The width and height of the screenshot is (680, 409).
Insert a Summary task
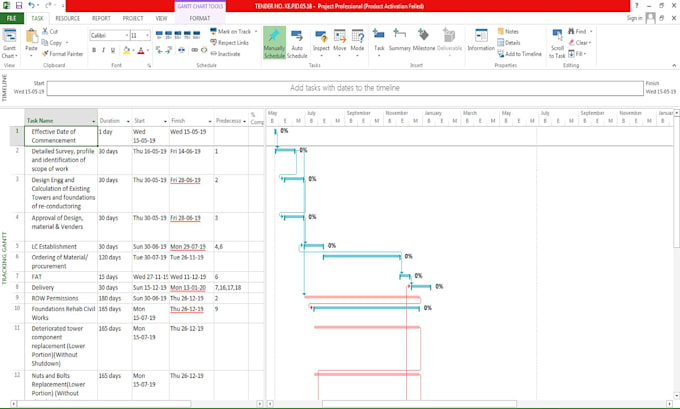(x=399, y=40)
